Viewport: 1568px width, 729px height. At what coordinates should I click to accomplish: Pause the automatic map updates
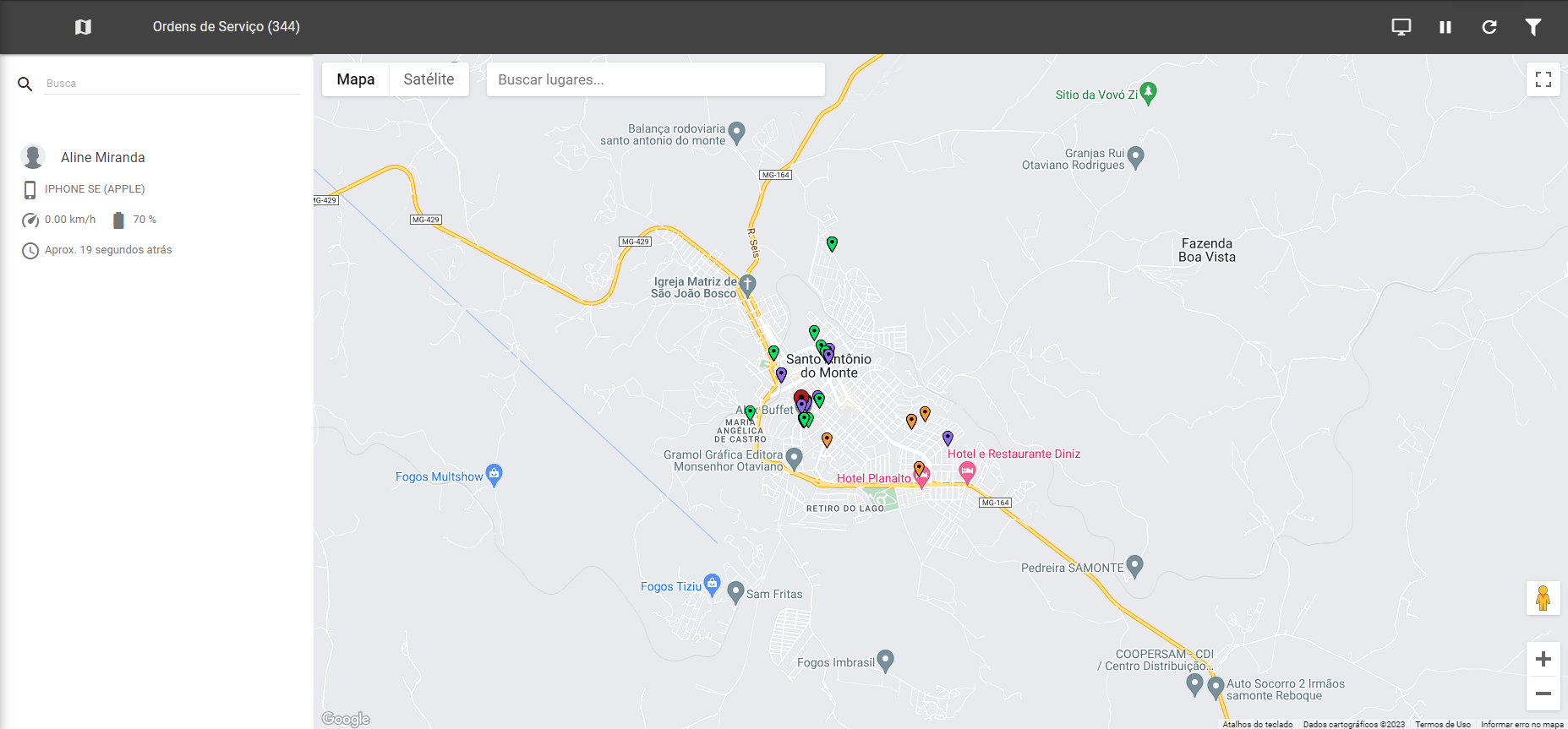point(1445,27)
